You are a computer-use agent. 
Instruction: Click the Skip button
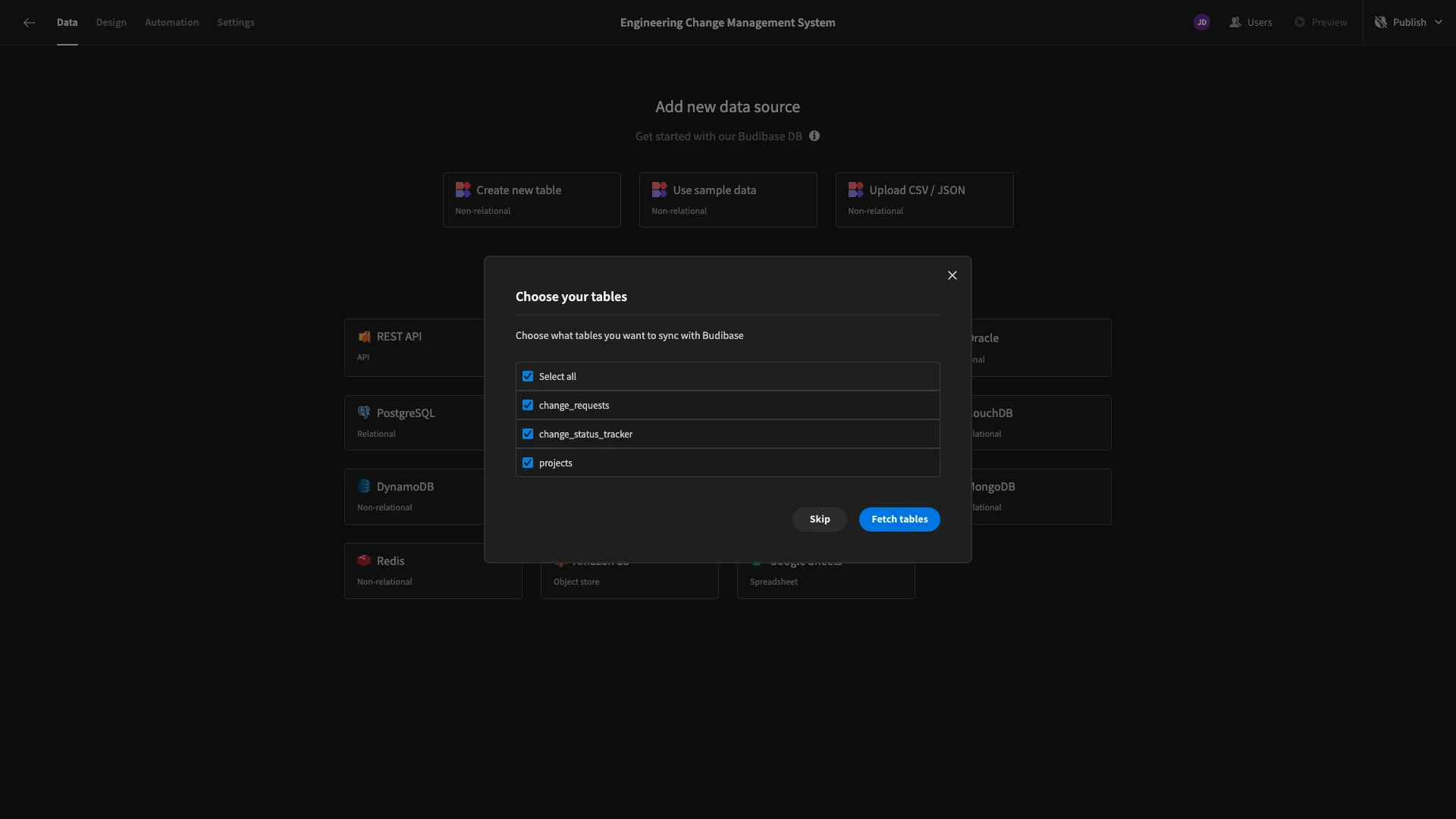tap(819, 519)
